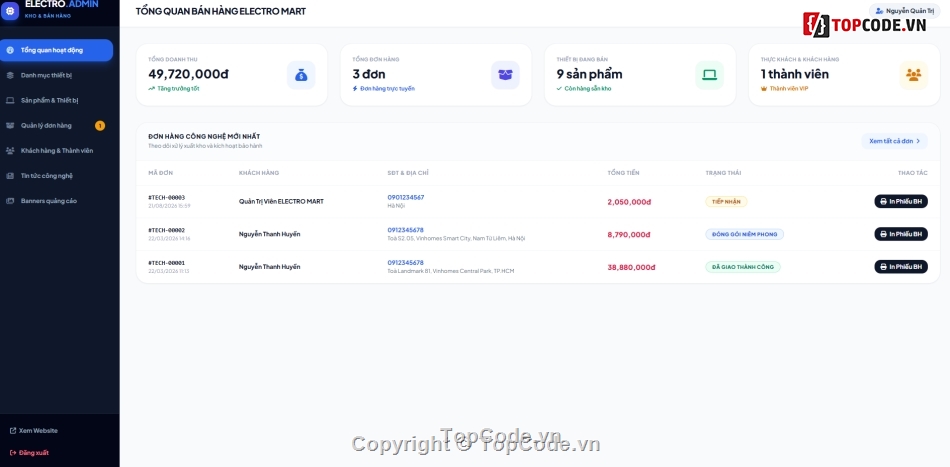This screenshot has width=950, height=467.
Task: Click the KHÁCH HÀNG column header
Action: (x=259, y=173)
